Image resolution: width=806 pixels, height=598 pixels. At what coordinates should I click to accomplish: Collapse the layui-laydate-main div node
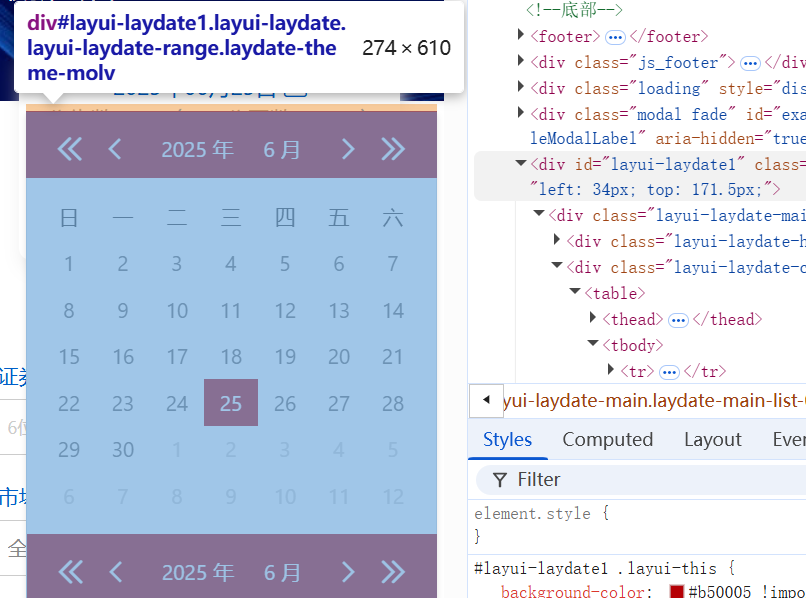point(539,213)
